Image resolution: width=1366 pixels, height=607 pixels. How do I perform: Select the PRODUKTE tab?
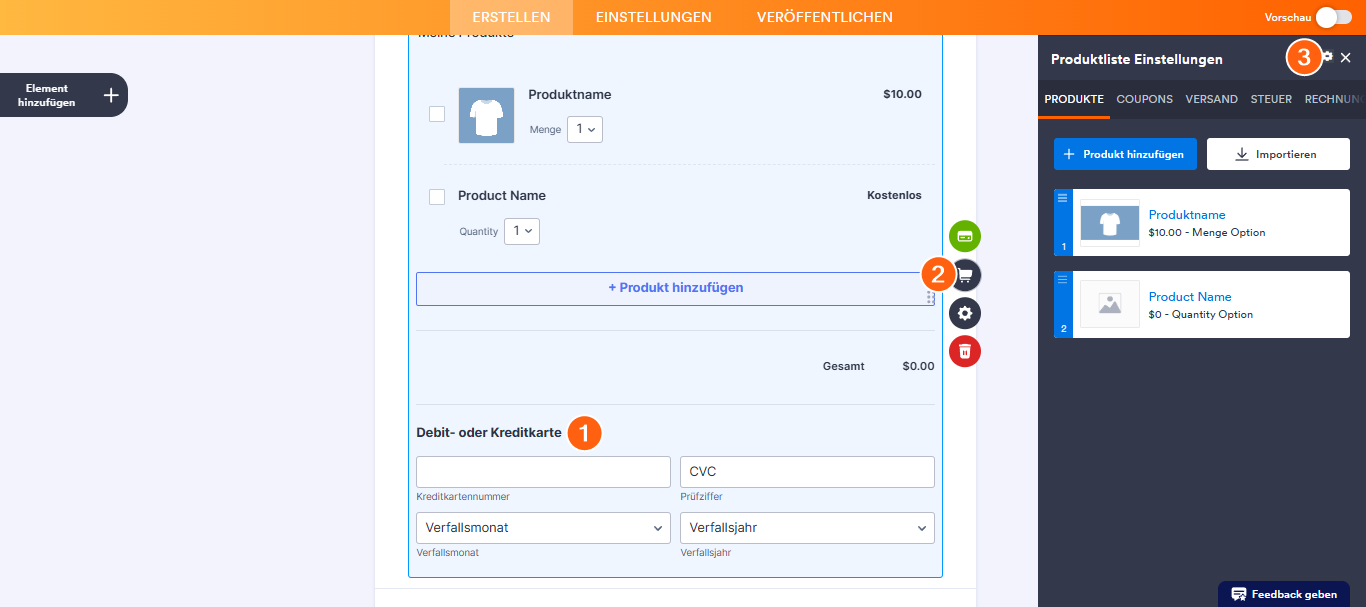click(x=1074, y=99)
